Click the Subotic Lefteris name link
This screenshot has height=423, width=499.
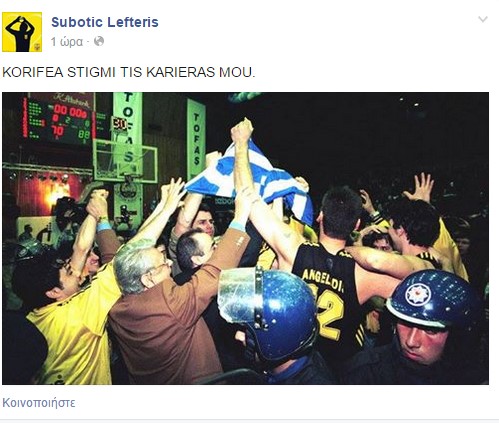click(105, 22)
